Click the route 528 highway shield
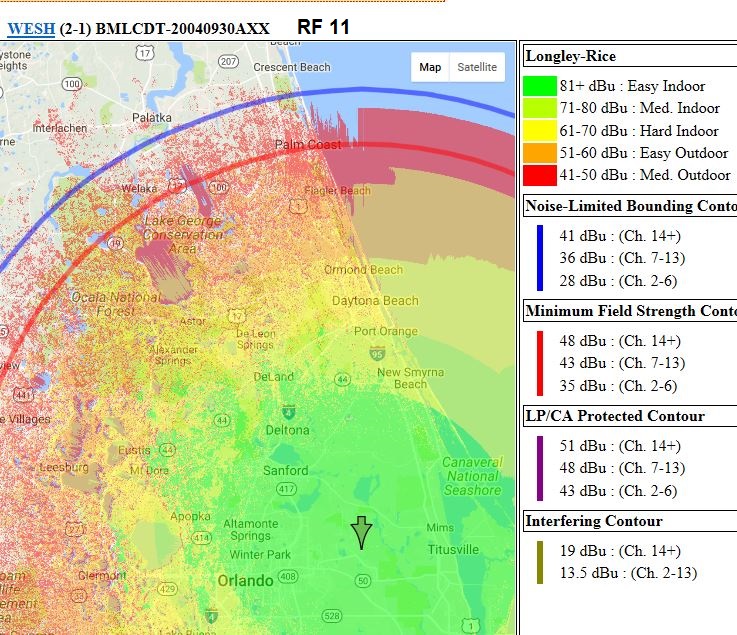The height and width of the screenshot is (635, 737). 332,615
